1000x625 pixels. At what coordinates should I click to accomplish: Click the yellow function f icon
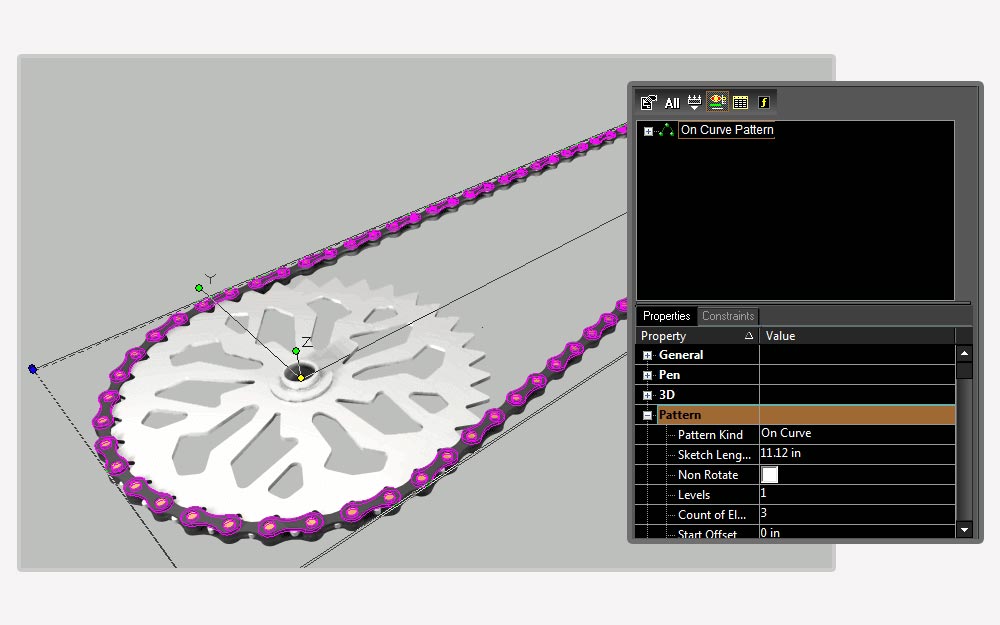(763, 102)
